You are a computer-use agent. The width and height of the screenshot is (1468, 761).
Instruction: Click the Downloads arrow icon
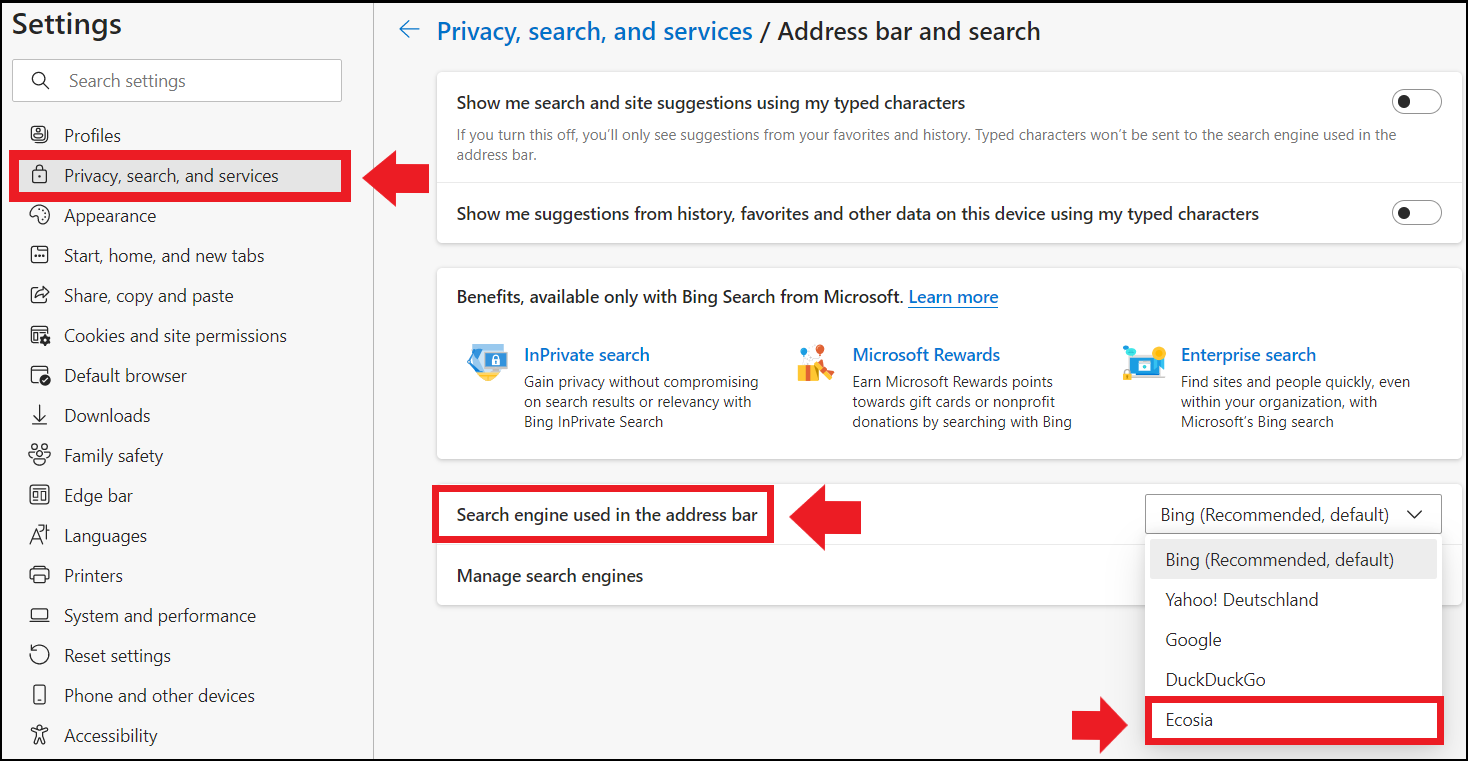[x=39, y=415]
